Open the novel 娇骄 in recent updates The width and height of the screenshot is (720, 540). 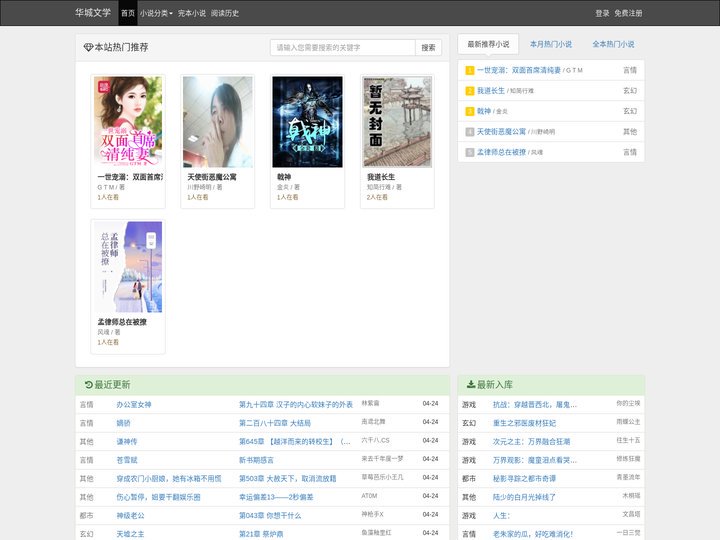(124, 423)
